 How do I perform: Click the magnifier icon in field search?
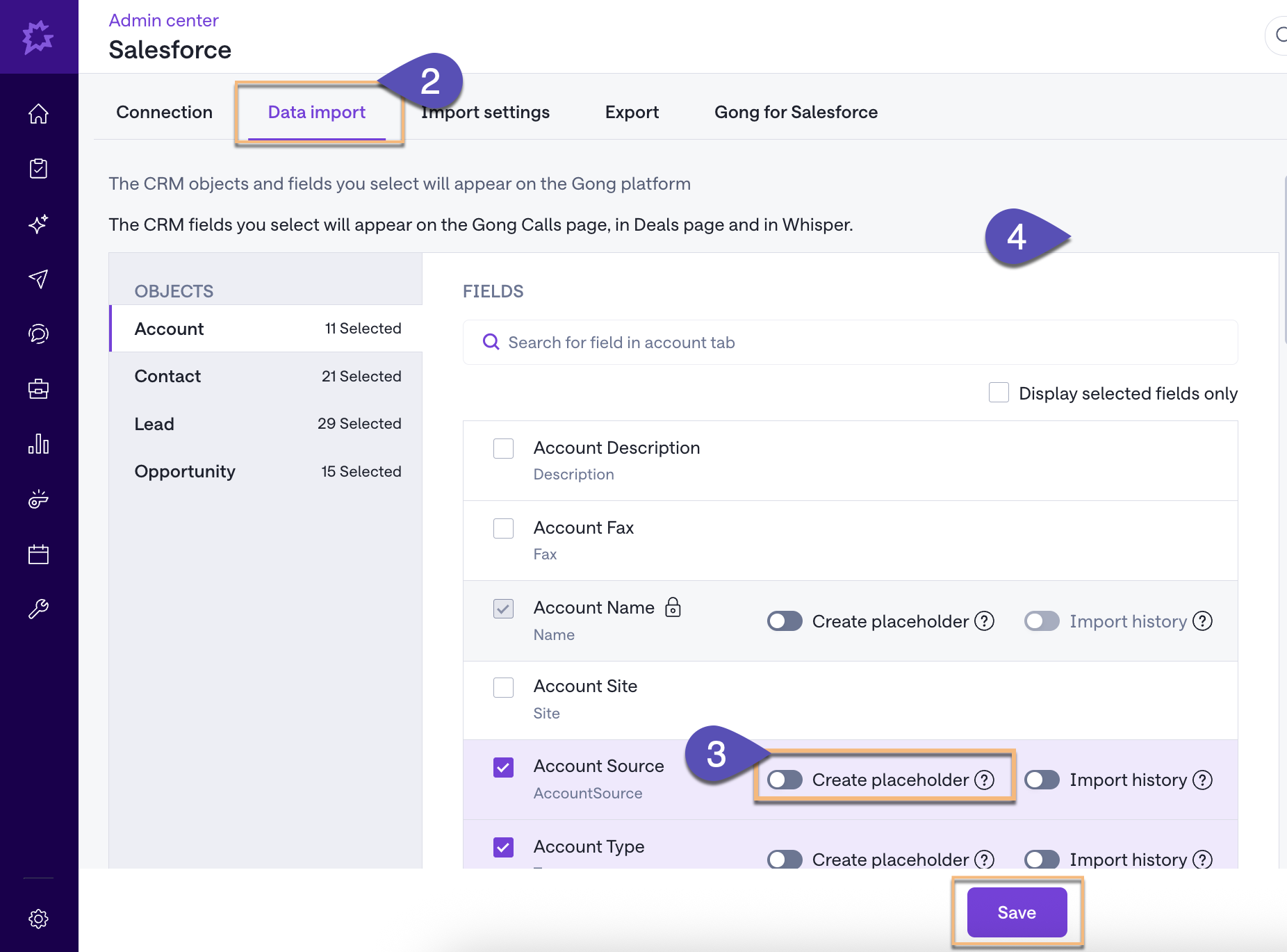click(491, 342)
